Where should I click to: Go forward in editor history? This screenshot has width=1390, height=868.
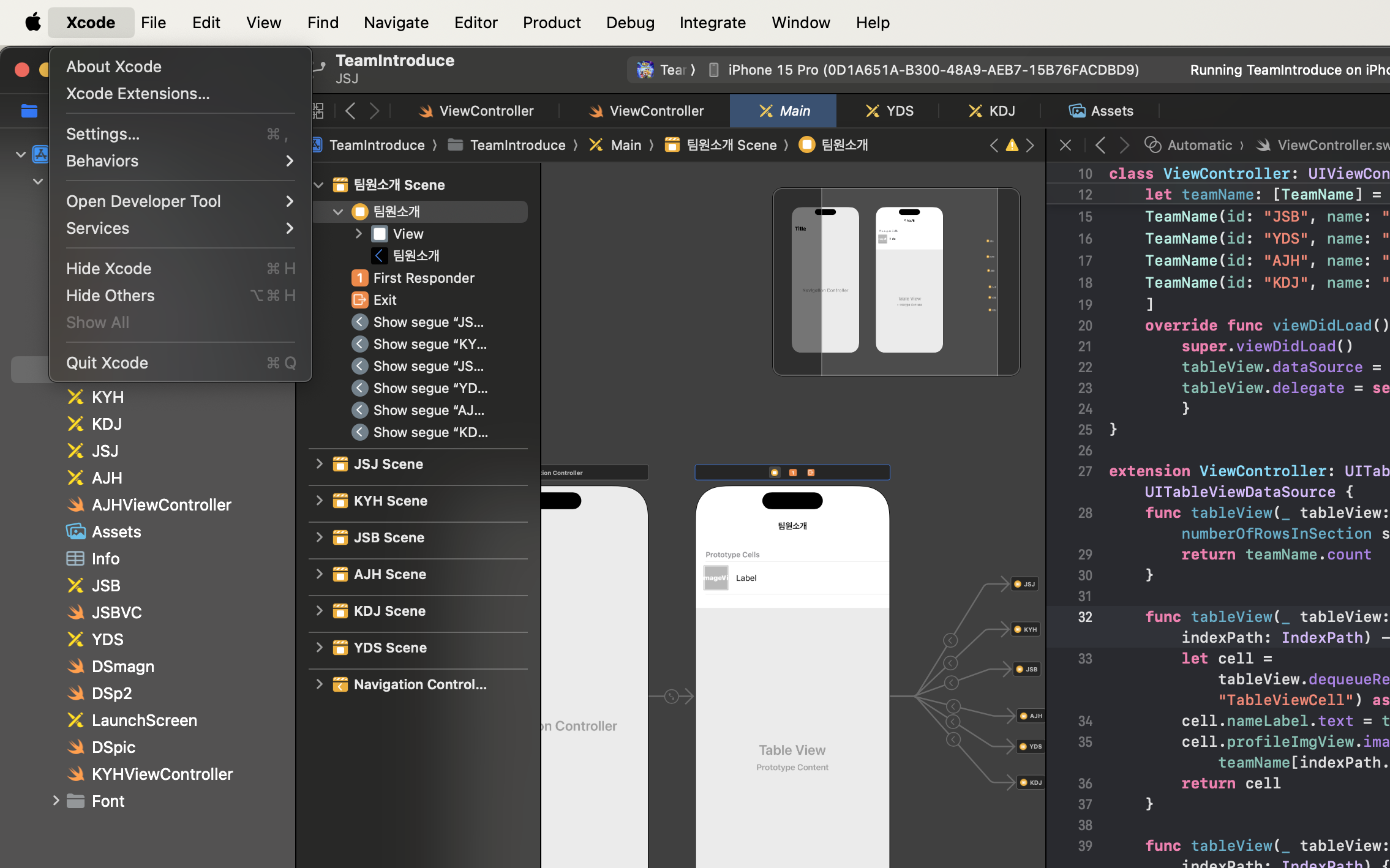tap(374, 111)
